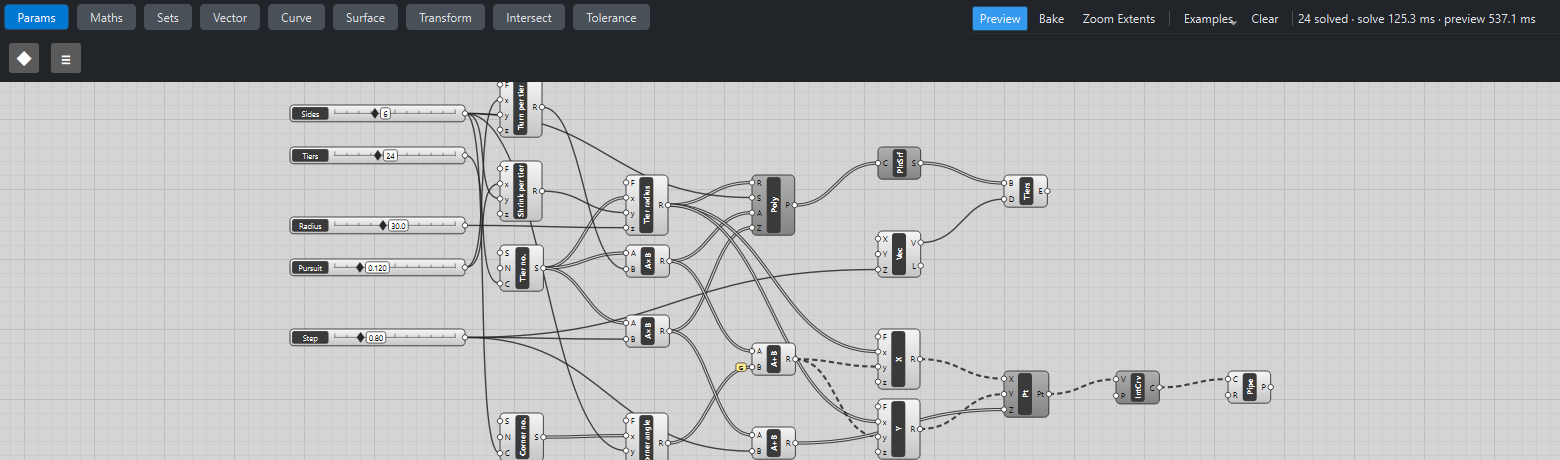The width and height of the screenshot is (1560, 460).
Task: Open the Intersect tab
Action: pyautogui.click(x=529, y=17)
